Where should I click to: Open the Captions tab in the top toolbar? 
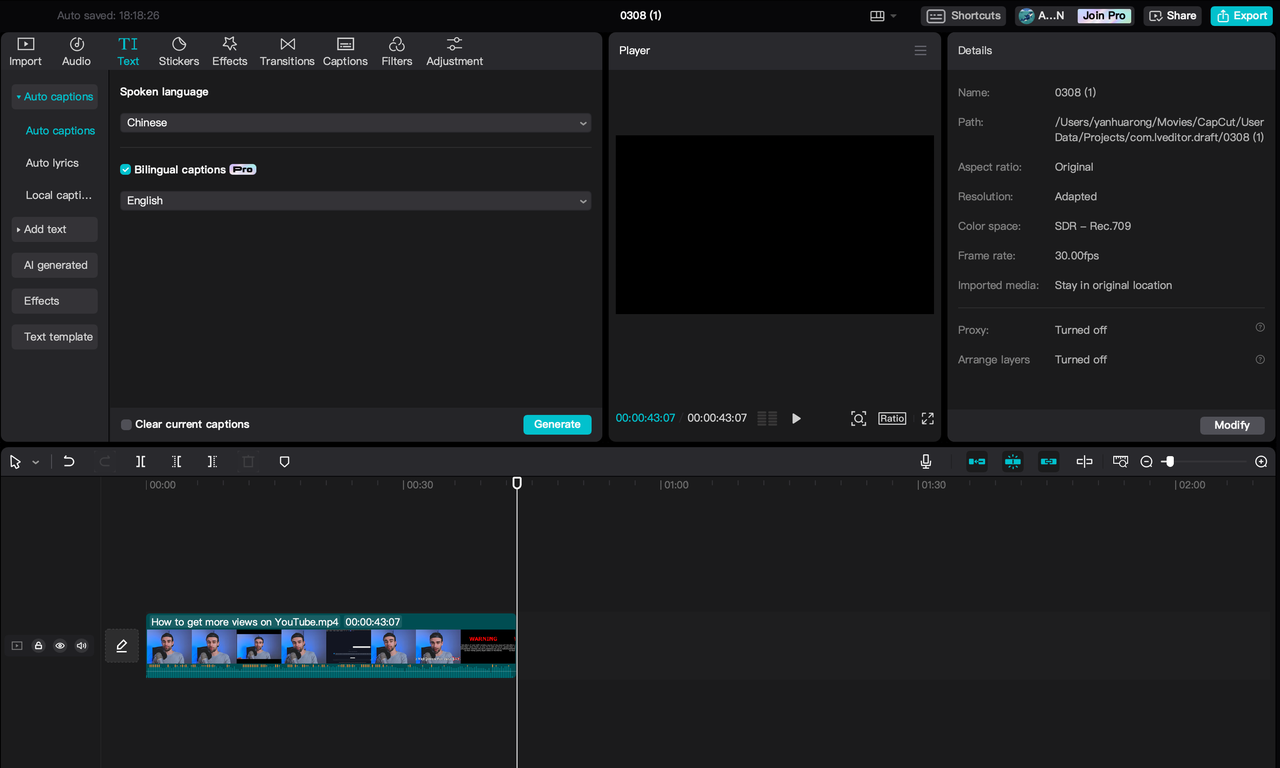click(345, 50)
